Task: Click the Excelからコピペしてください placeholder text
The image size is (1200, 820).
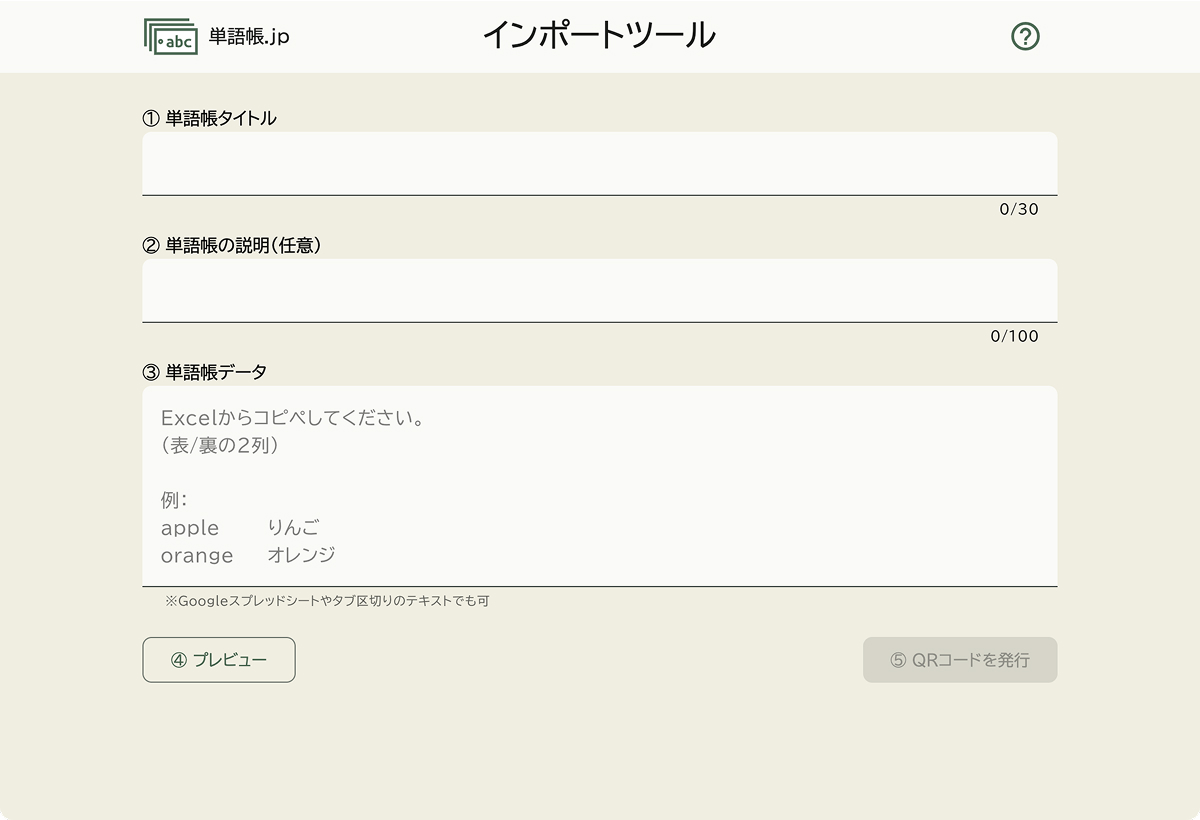Action: pos(293,417)
